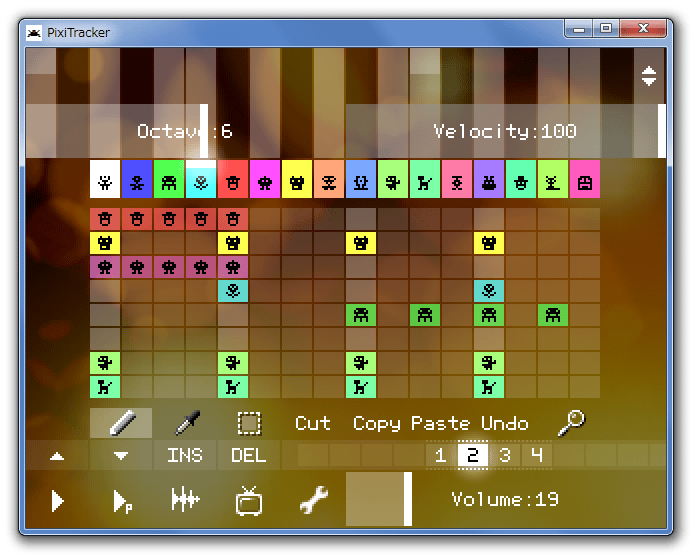697x555 pixels.
Task: Select the lime tenth palette instrument
Action: pyautogui.click(x=393, y=179)
